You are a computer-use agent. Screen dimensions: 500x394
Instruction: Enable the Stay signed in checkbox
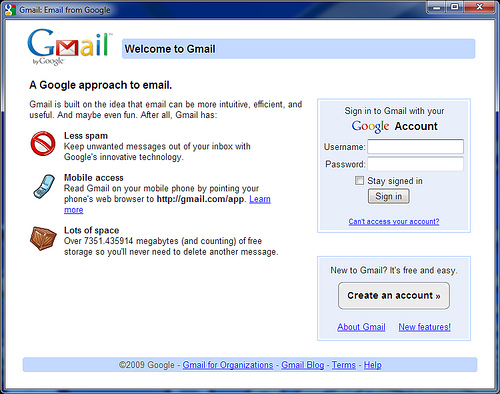pyautogui.click(x=359, y=181)
